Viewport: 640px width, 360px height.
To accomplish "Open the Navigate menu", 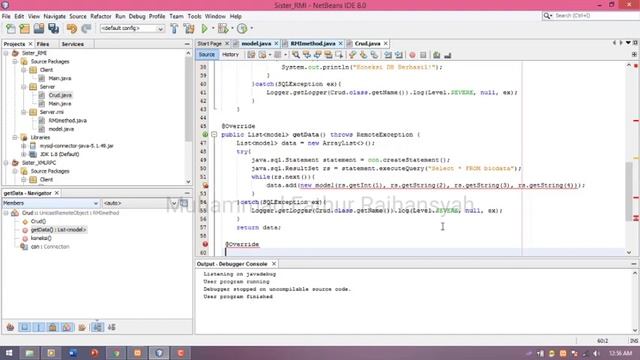I will [x=55, y=16].
